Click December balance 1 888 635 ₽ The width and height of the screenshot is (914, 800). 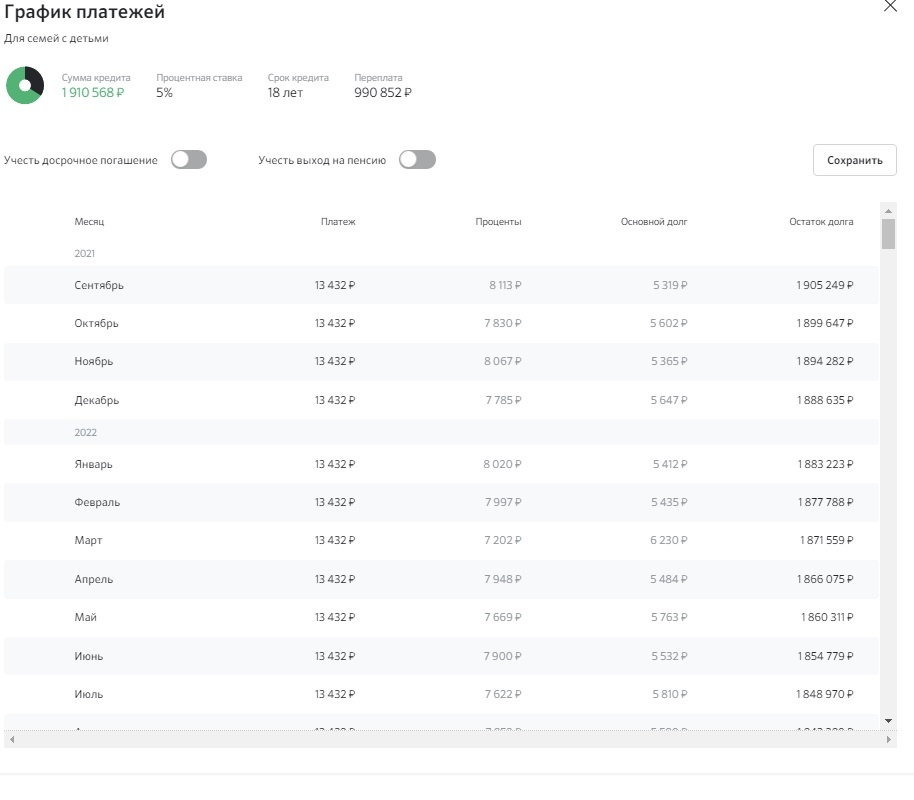(825, 400)
